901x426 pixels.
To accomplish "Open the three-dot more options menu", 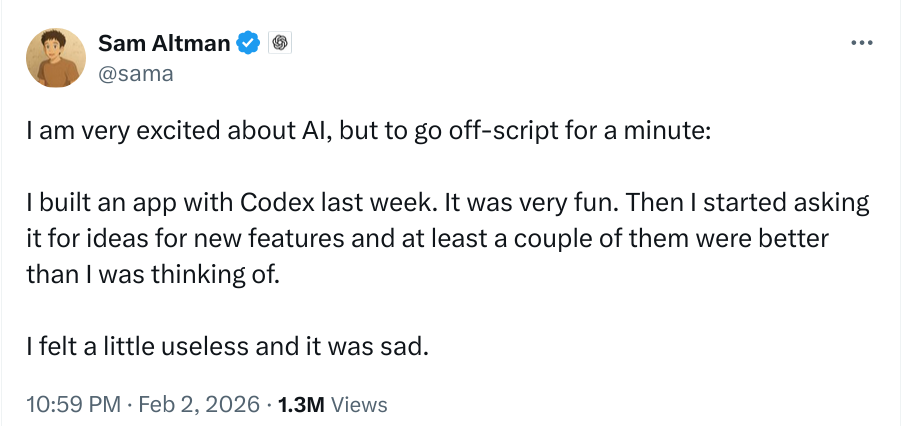I will (860, 44).
